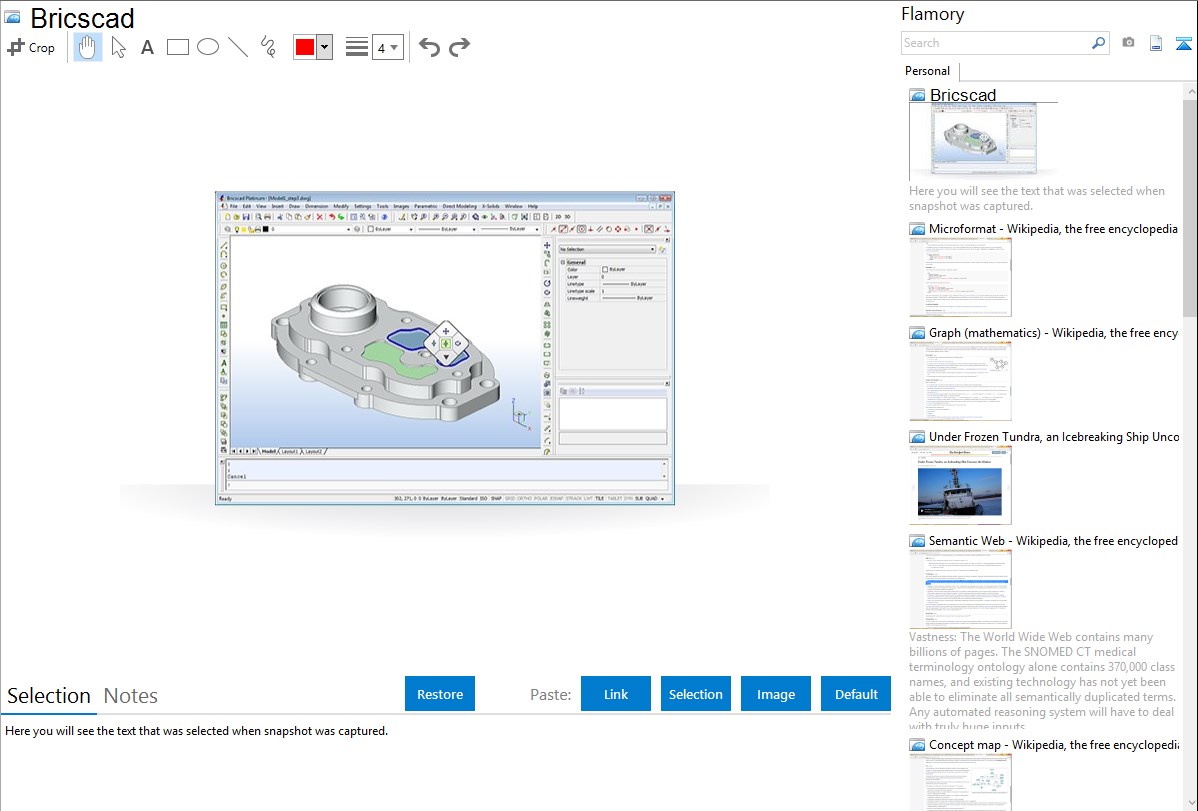The image size is (1198, 811).
Task: Select the Crop tool
Action: point(31,47)
